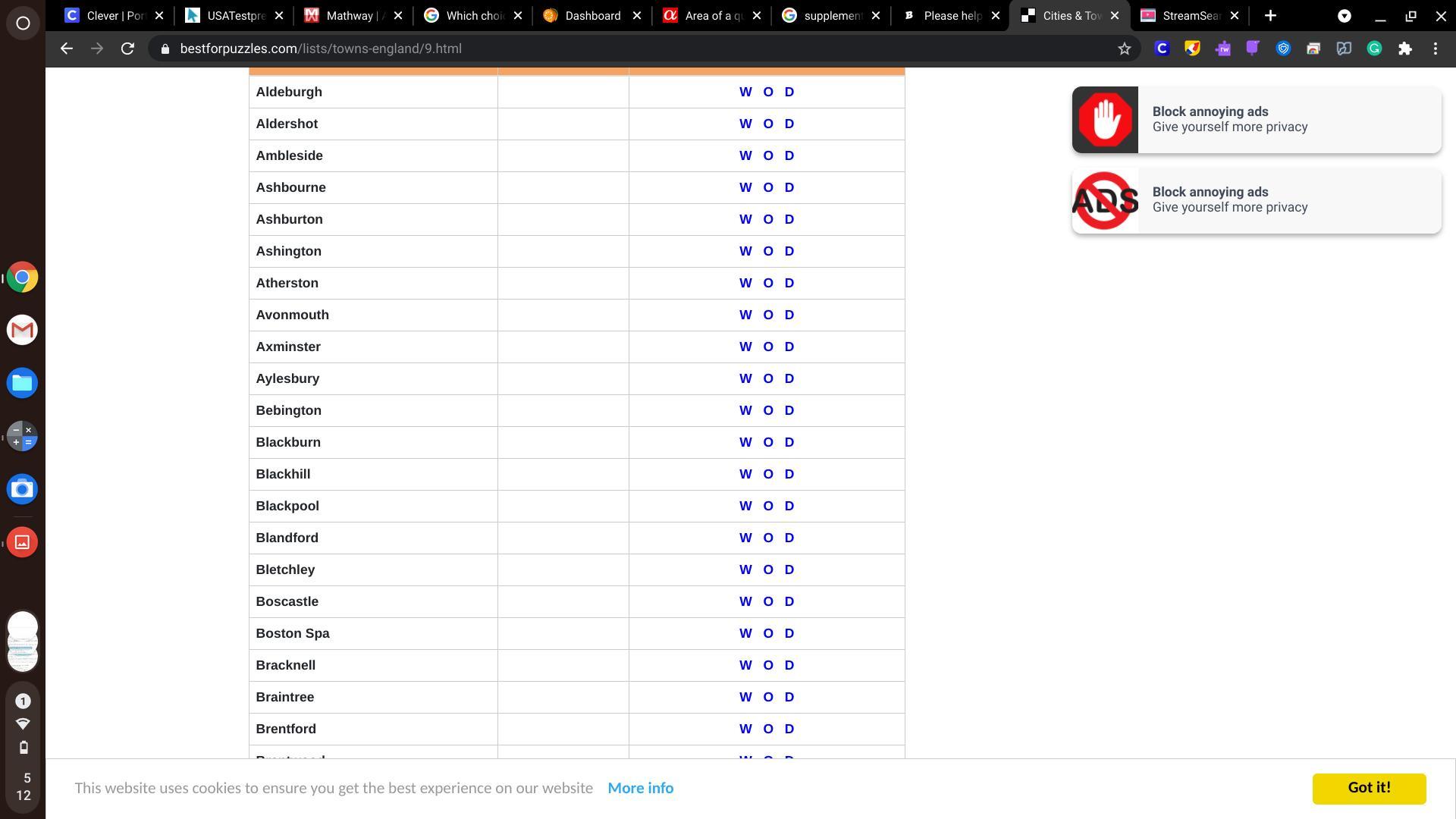Image resolution: width=1456 pixels, height=819 pixels.
Task: Open the Extensions puzzle piece menu
Action: click(x=1405, y=49)
